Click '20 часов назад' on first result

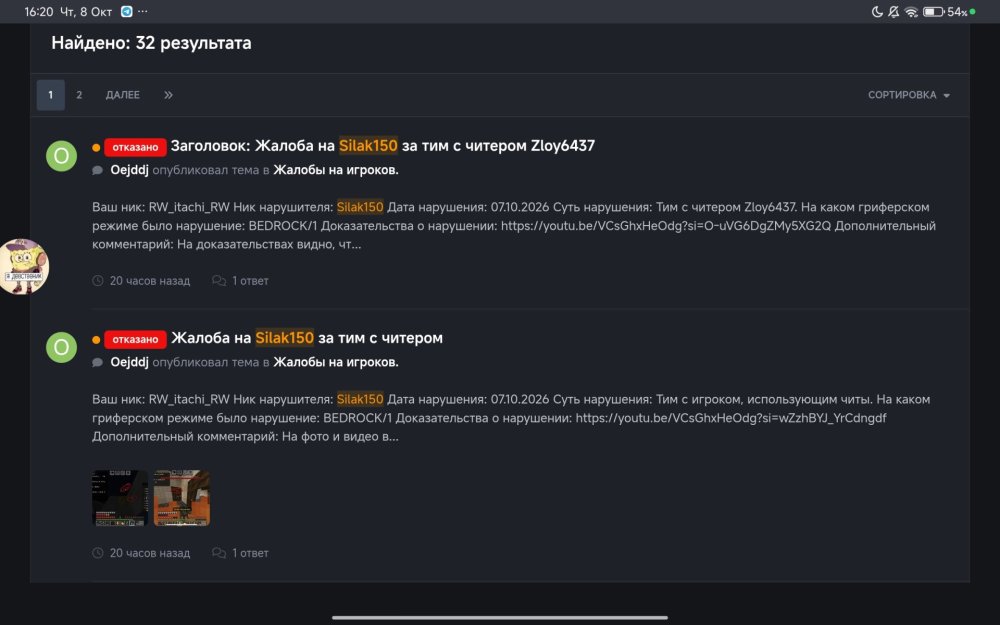click(x=150, y=281)
